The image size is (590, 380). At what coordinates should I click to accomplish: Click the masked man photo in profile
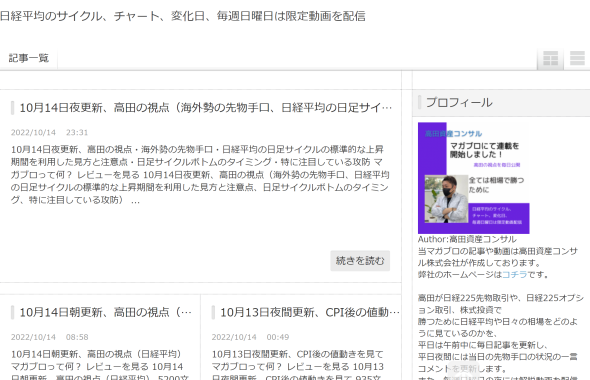click(x=446, y=199)
